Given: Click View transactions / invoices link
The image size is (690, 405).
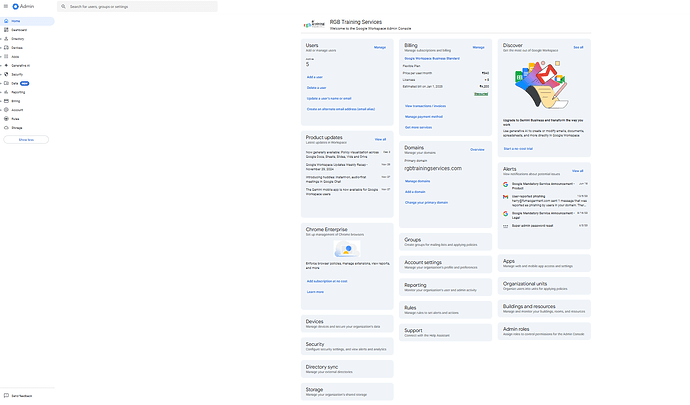Looking at the screenshot, I should pos(426,106).
